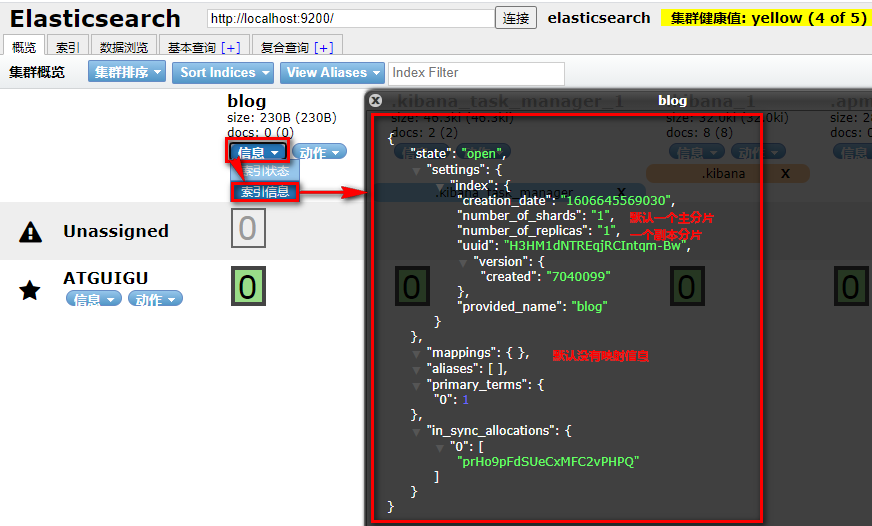Collapse the "primary_terms" JSON node
This screenshot has width=872, height=526.
click(417, 385)
